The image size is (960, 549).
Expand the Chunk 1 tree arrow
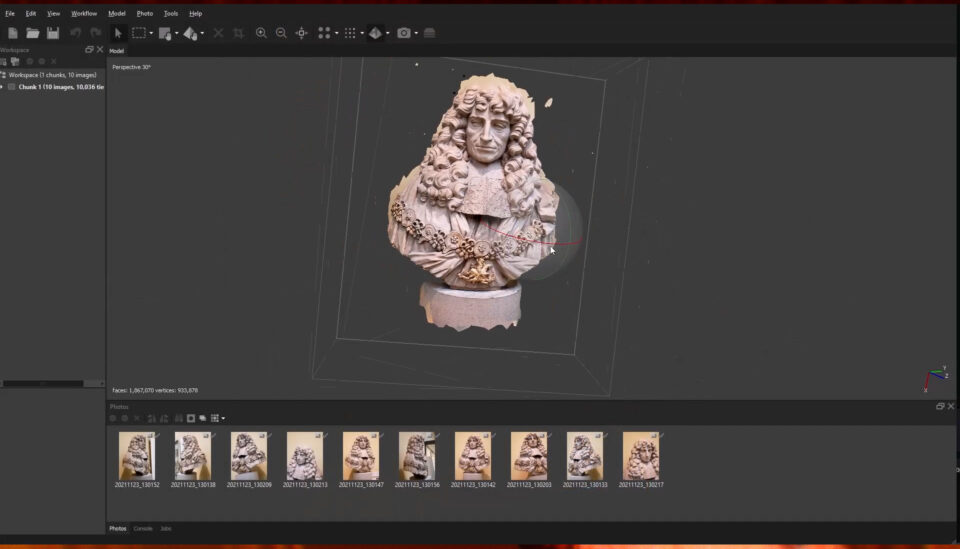coord(3,87)
